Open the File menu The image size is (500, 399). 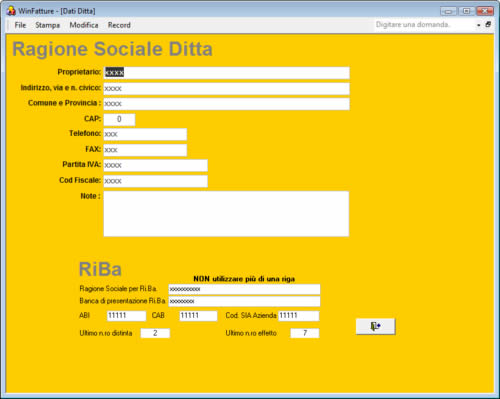(20, 25)
